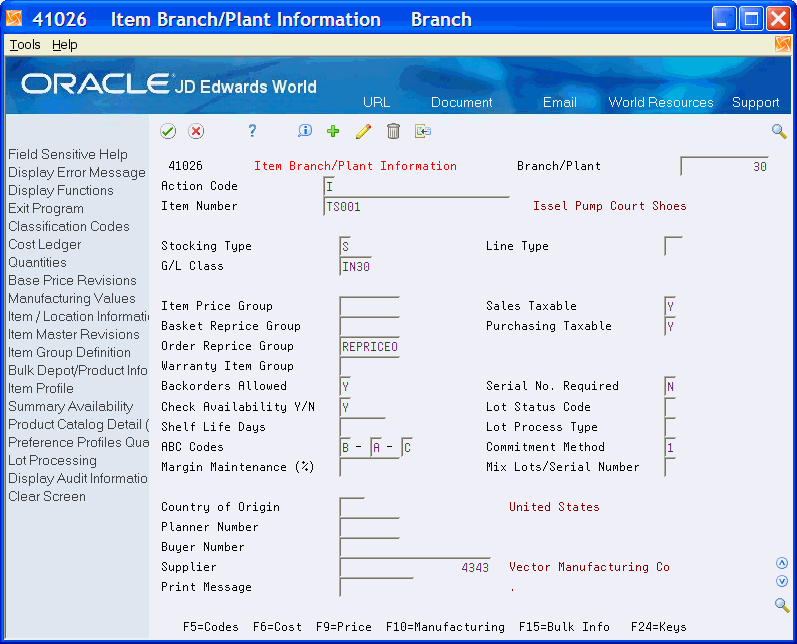Screen dimensions: 797x644
Task: Click the Serial No. Required field
Action: tap(670, 387)
